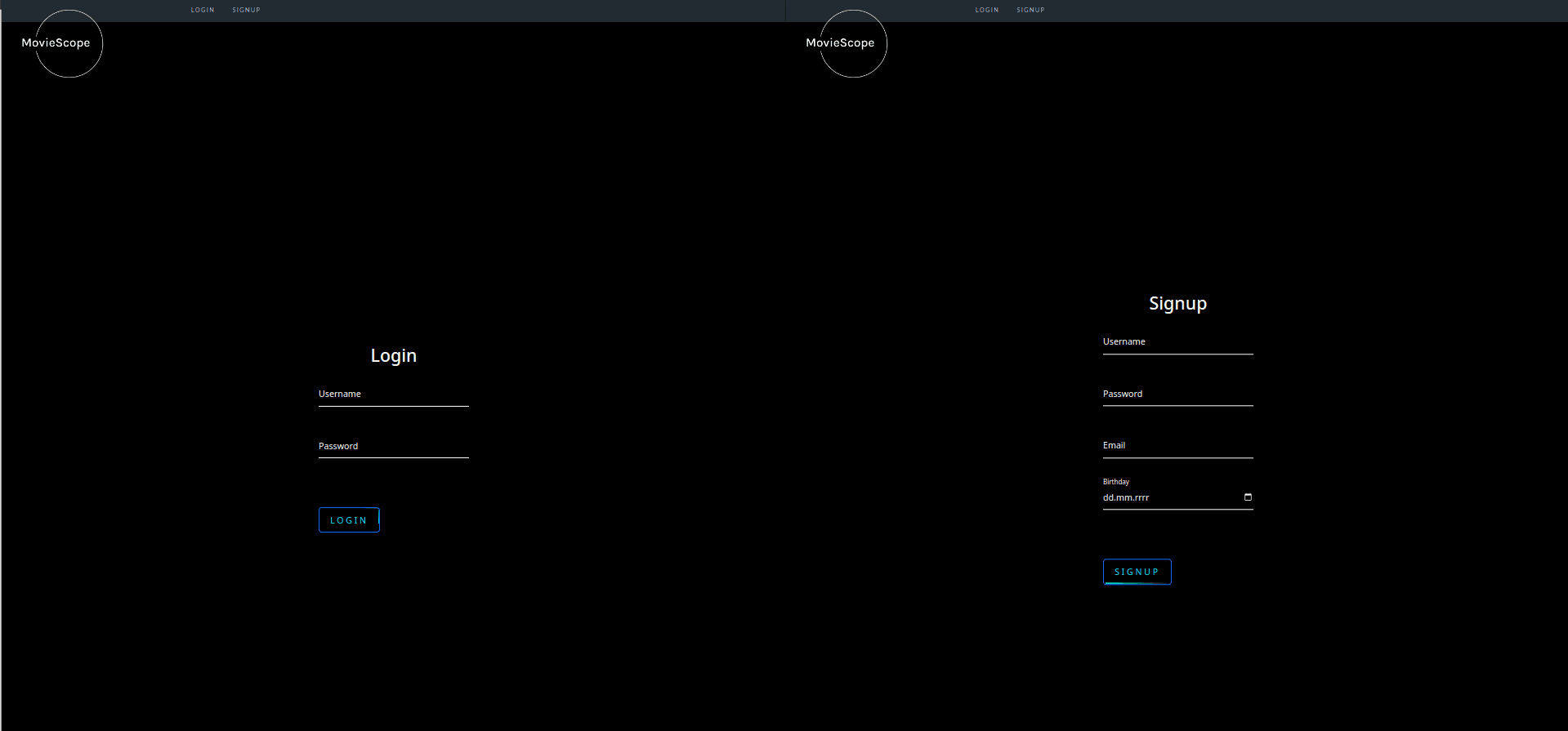Click the Login heading text
Viewport: 1568px width, 731px height.
click(394, 356)
